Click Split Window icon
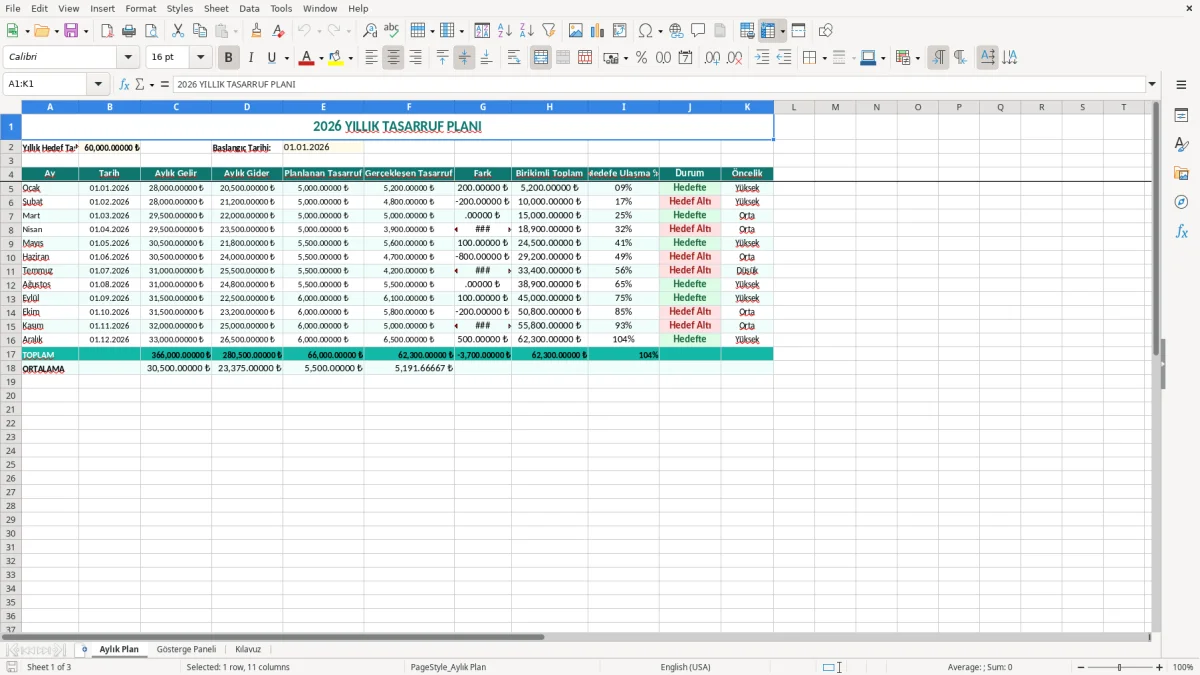Image resolution: width=1200 pixels, height=675 pixels. [798, 31]
